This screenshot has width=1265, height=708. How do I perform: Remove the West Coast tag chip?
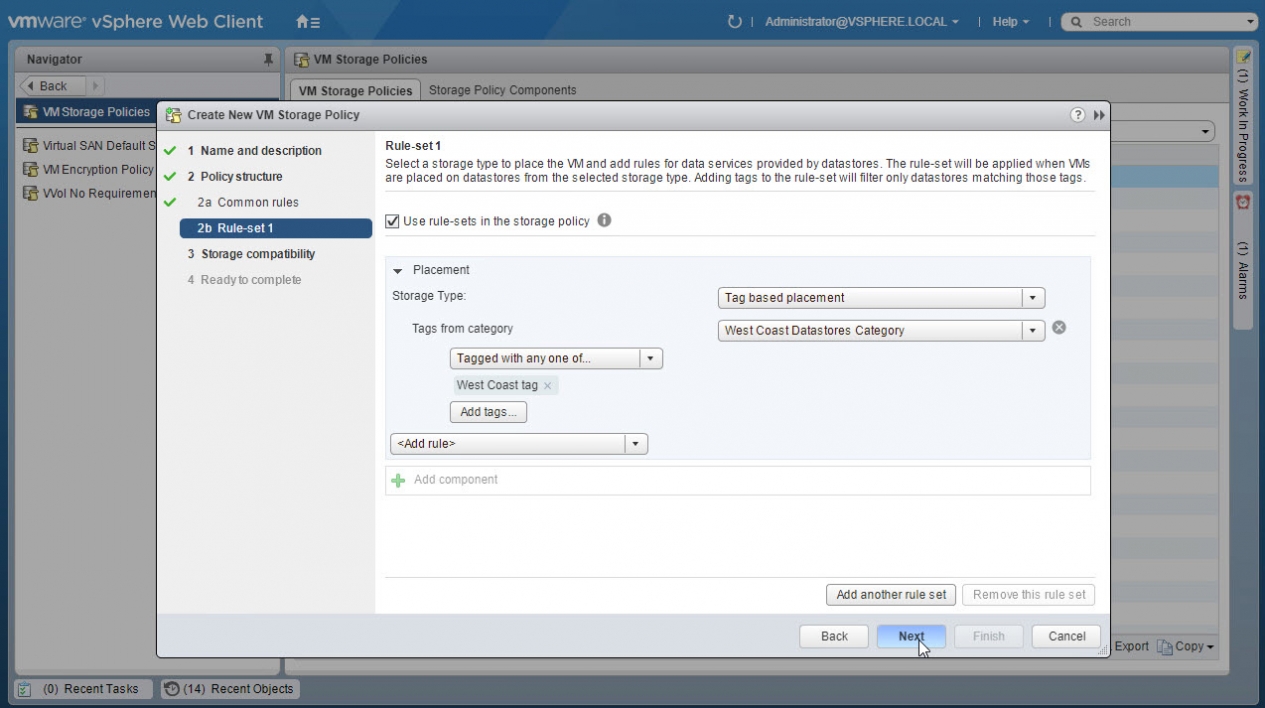pos(547,386)
